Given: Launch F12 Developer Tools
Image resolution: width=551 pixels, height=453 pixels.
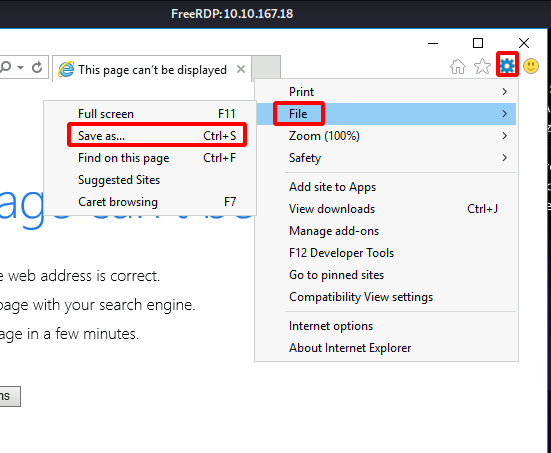Looking at the screenshot, I should tap(386, 253).
